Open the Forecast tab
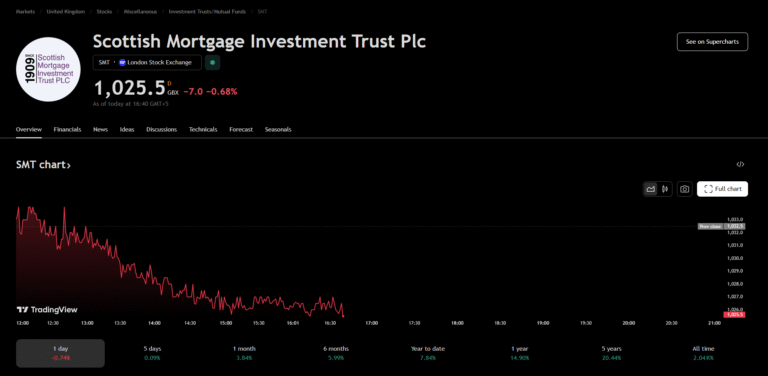Image resolution: width=768 pixels, height=376 pixels. (x=241, y=130)
